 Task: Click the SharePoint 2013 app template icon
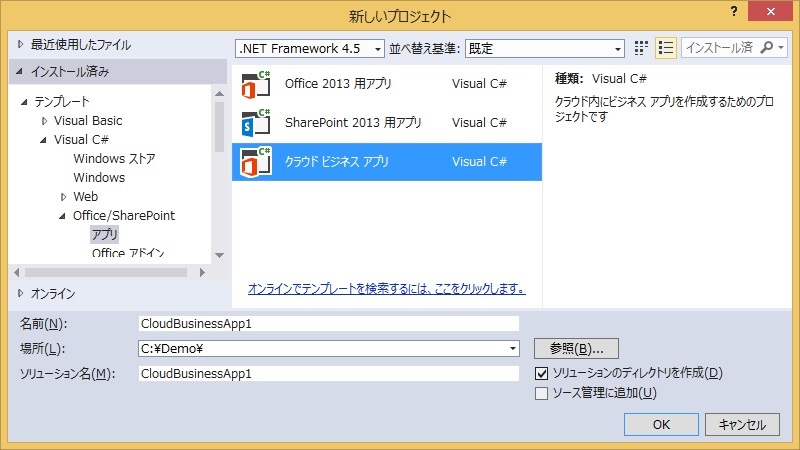point(256,123)
